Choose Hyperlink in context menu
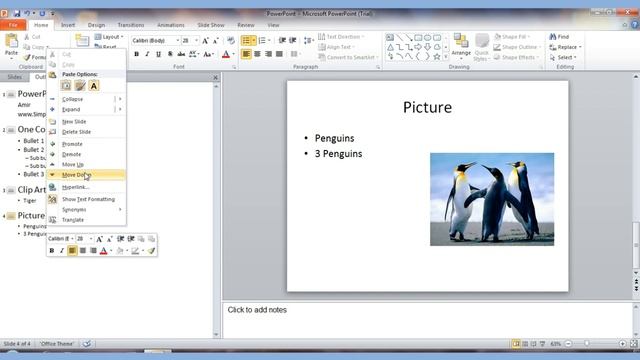This screenshot has width=640, height=360. (x=86, y=187)
